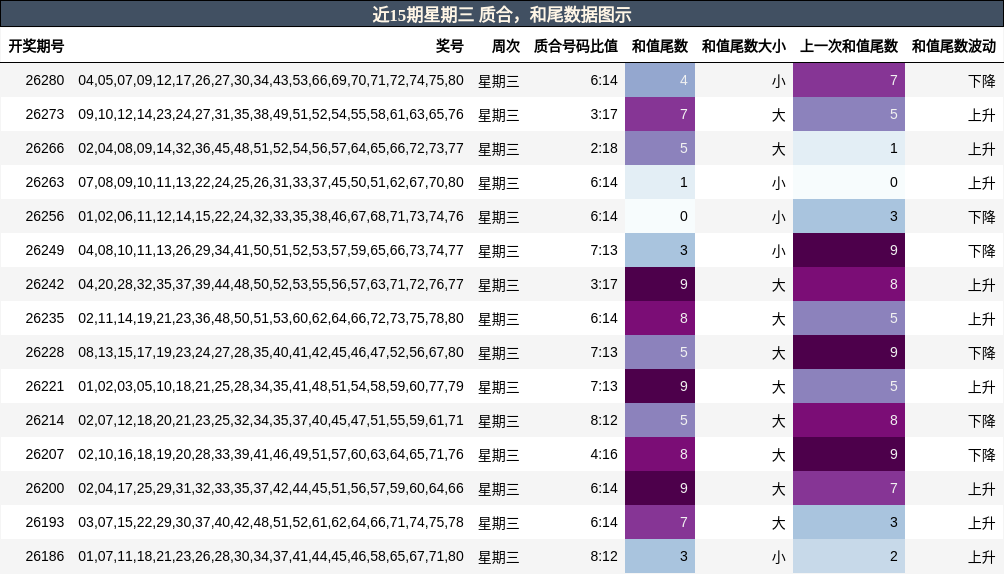
Task: Click 上升 in row 26186
Action: pos(982,556)
